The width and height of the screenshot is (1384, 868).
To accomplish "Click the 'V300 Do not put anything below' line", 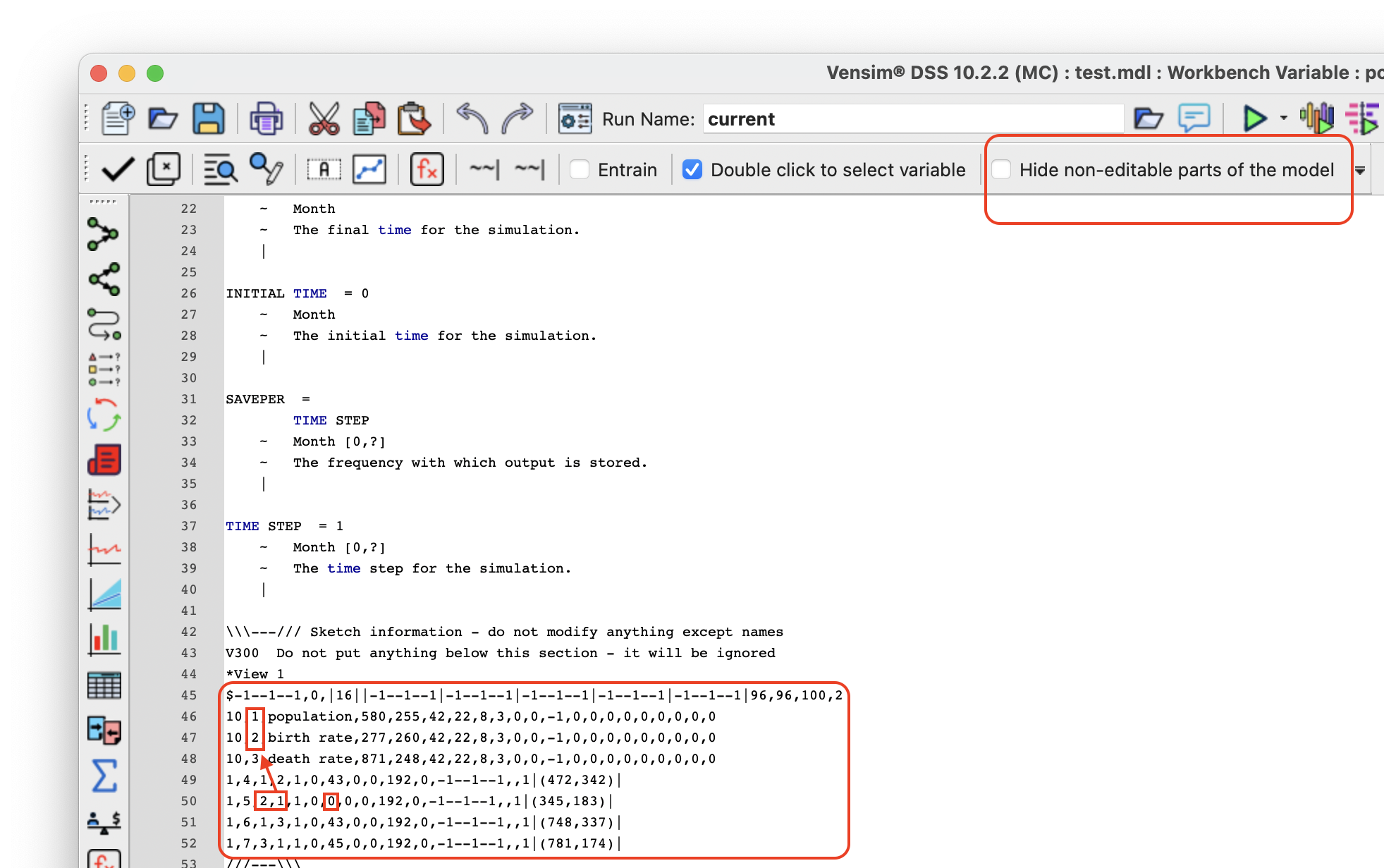I will click(501, 653).
